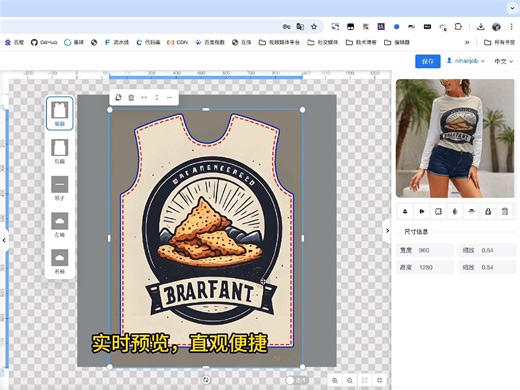Click the dash icon in floating toolbar
This screenshot has height=390, width=520.
169,97
